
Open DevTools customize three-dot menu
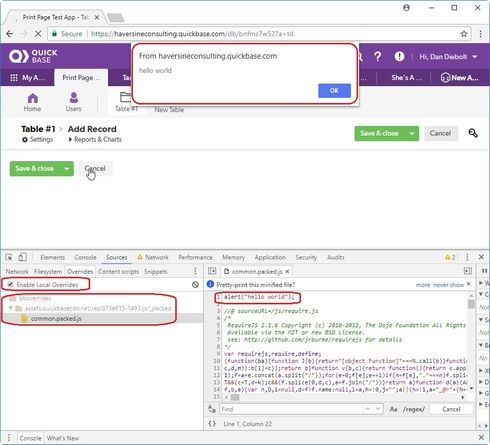point(467,257)
